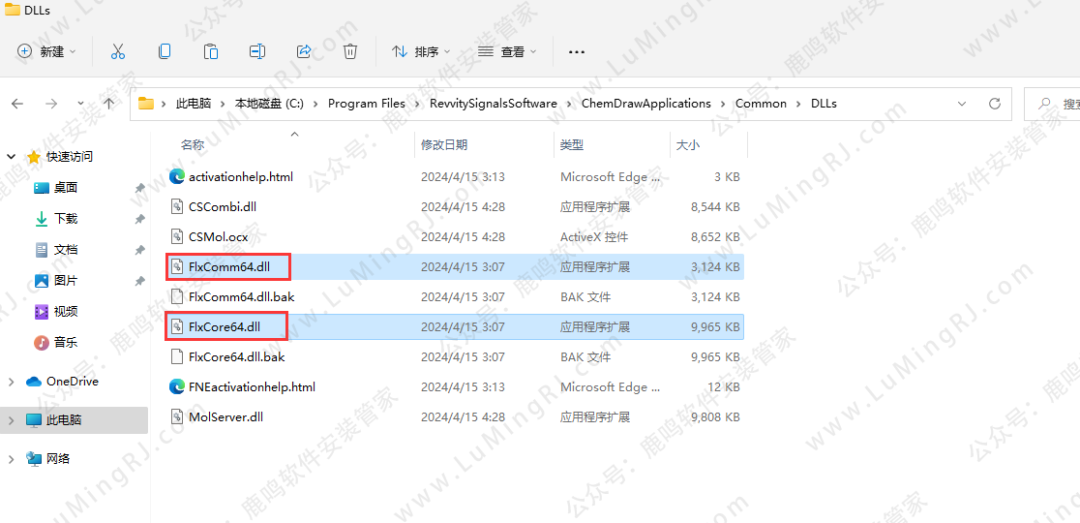Expand the 此电脑 tree node
Viewport: 1080px width, 523px height.
point(12,420)
